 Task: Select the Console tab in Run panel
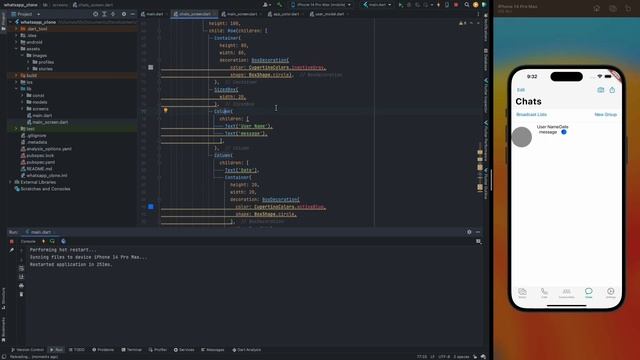[x=28, y=241]
